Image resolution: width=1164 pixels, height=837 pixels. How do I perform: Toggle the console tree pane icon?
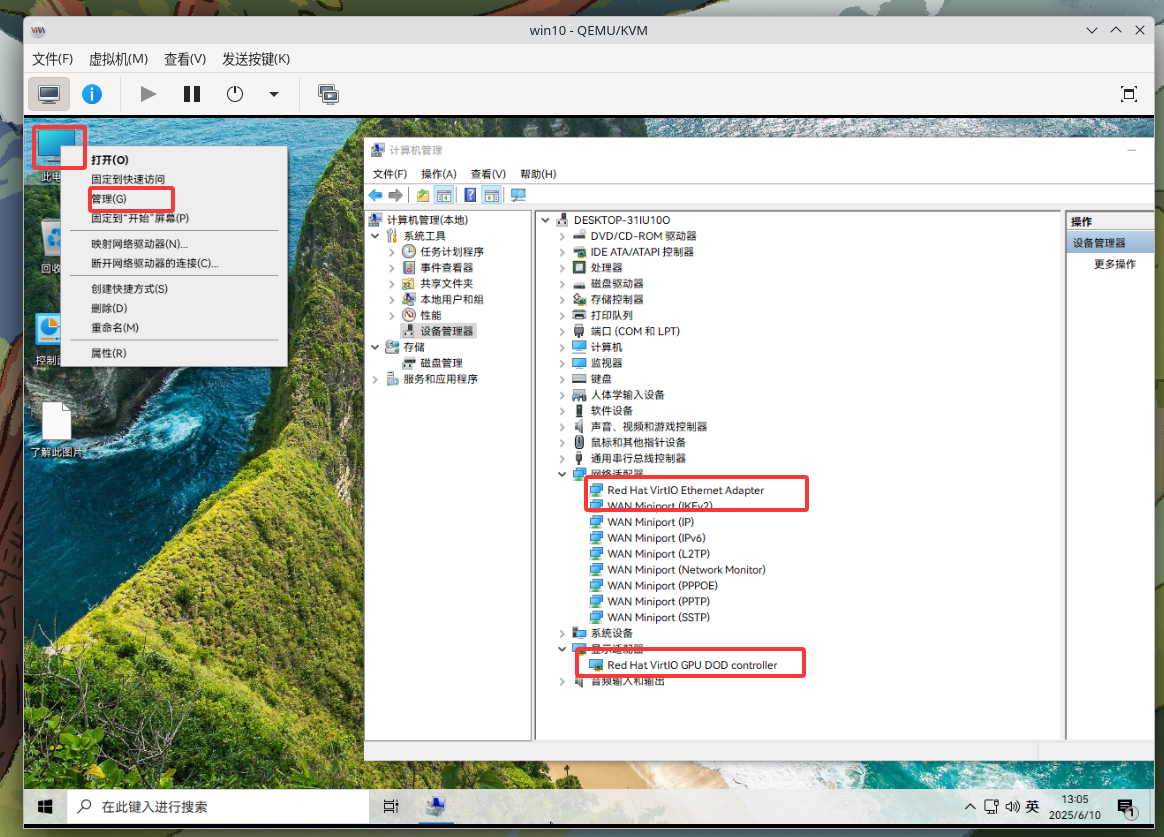pos(444,195)
